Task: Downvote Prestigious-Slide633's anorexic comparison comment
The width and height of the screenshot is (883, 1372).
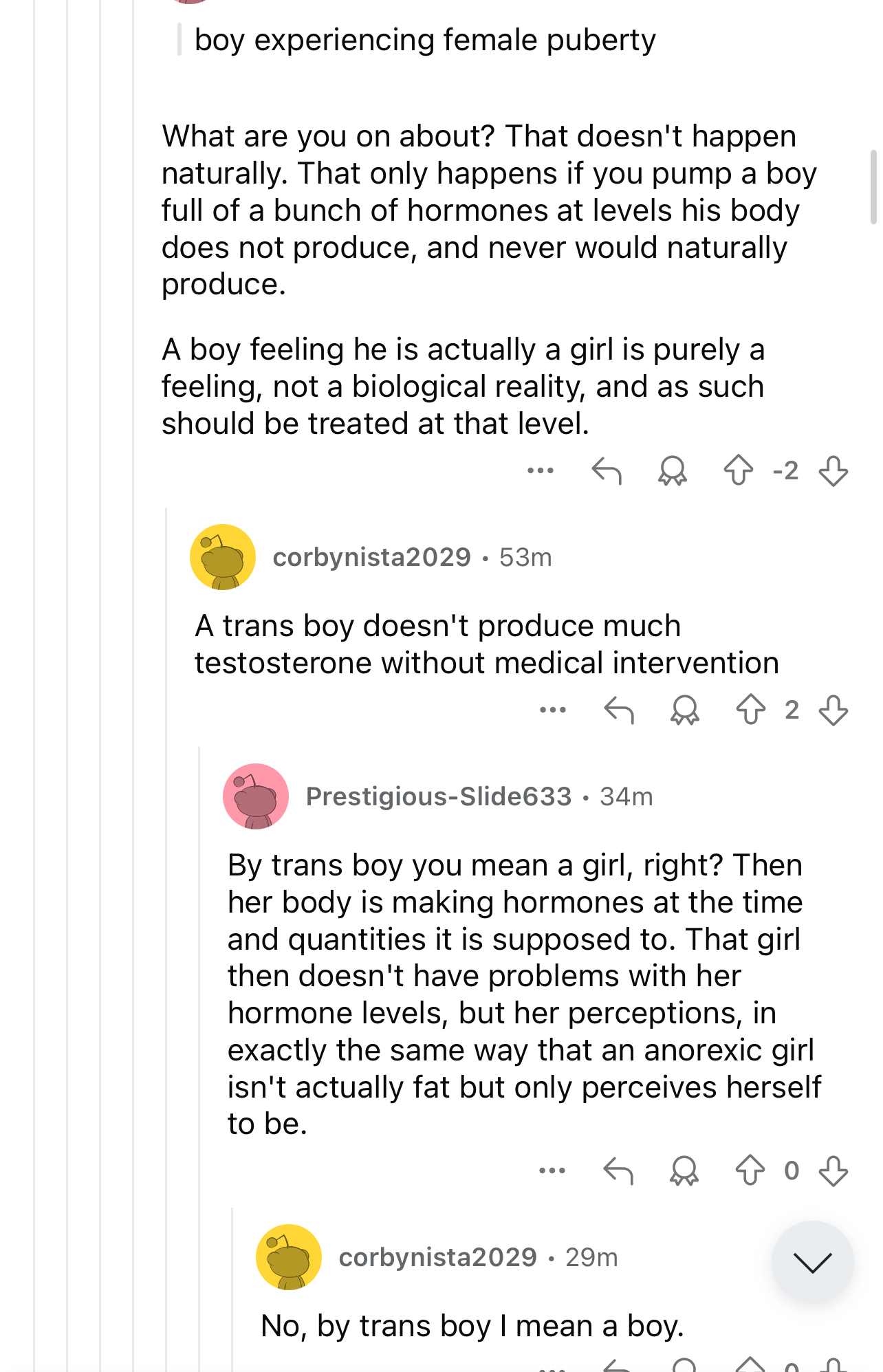Action: [833, 1170]
